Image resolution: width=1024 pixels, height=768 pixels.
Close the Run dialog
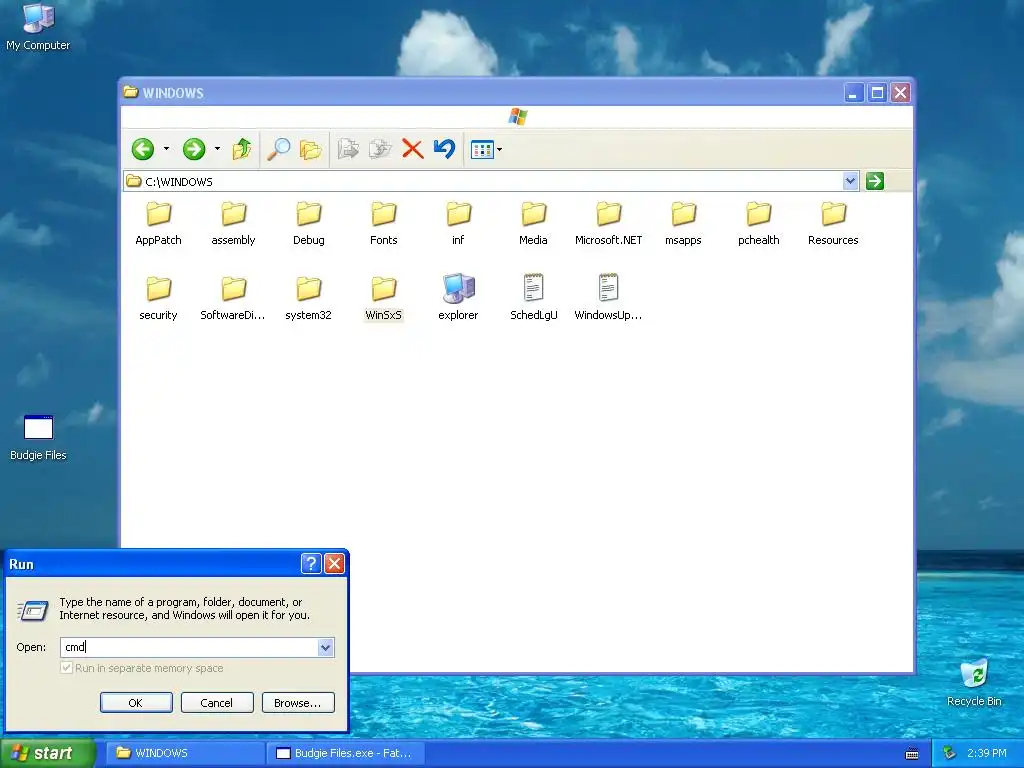coord(334,564)
